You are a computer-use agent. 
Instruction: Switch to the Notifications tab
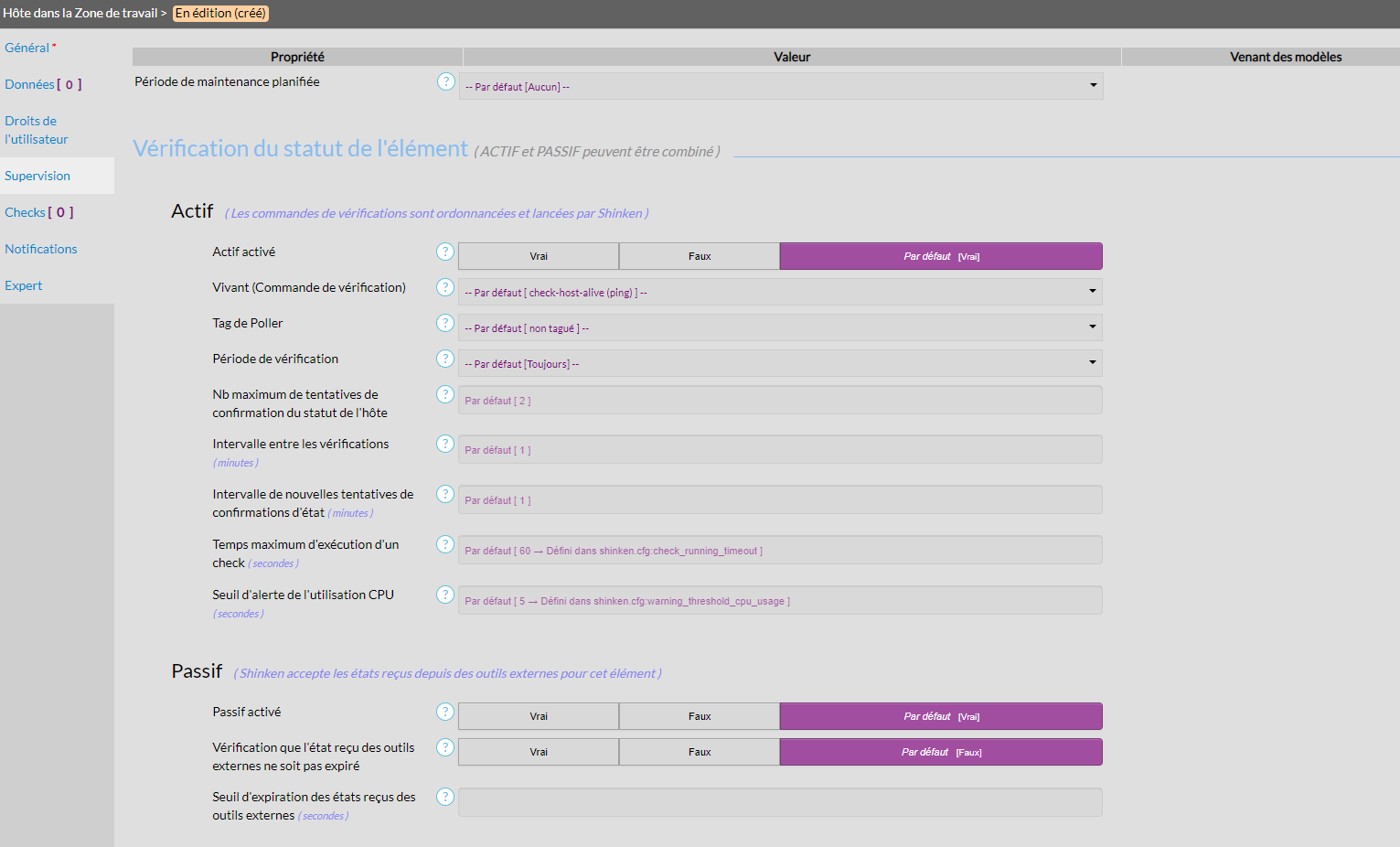tap(41, 249)
